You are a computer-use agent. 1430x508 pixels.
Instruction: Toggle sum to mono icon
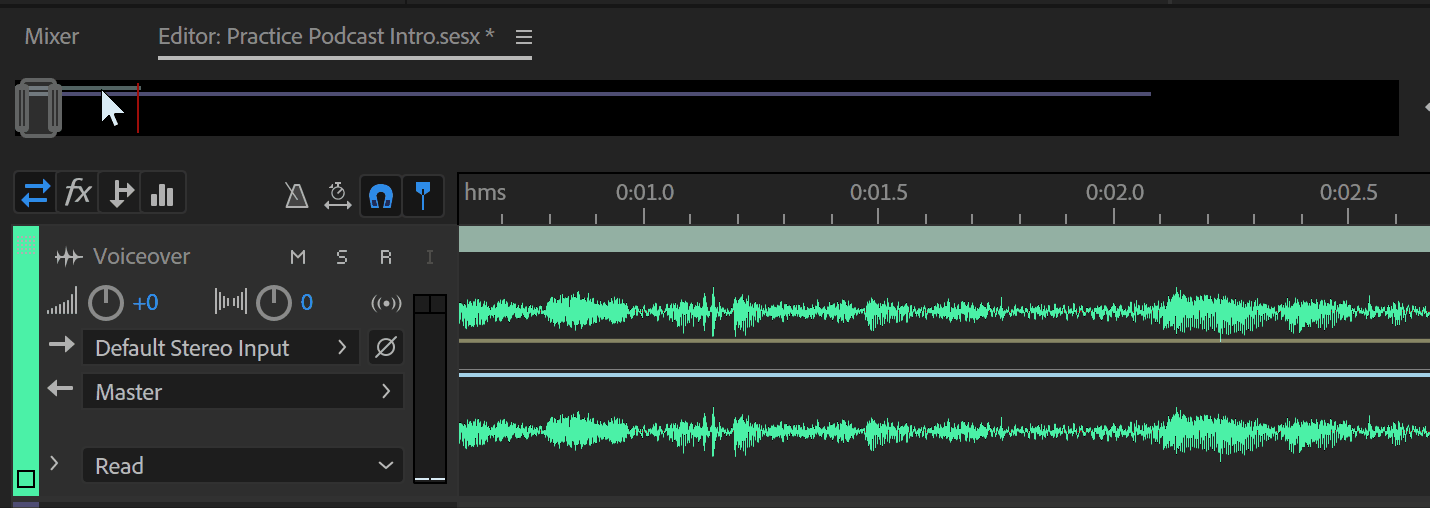click(386, 303)
